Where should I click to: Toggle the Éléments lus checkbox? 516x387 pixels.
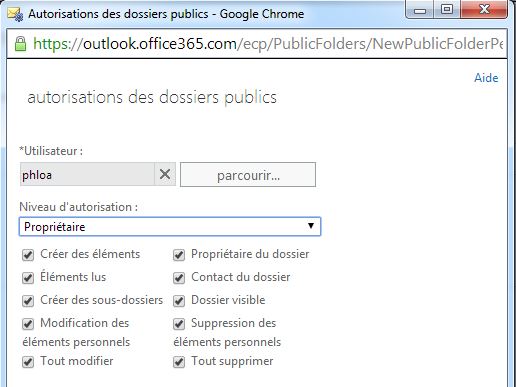(28, 278)
